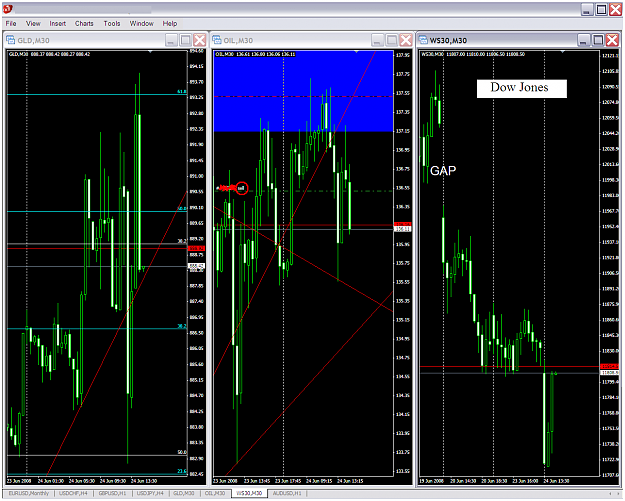The height and width of the screenshot is (501, 625).
Task: Switch to the AUDUSD,H1 chart tab
Action: [287, 493]
